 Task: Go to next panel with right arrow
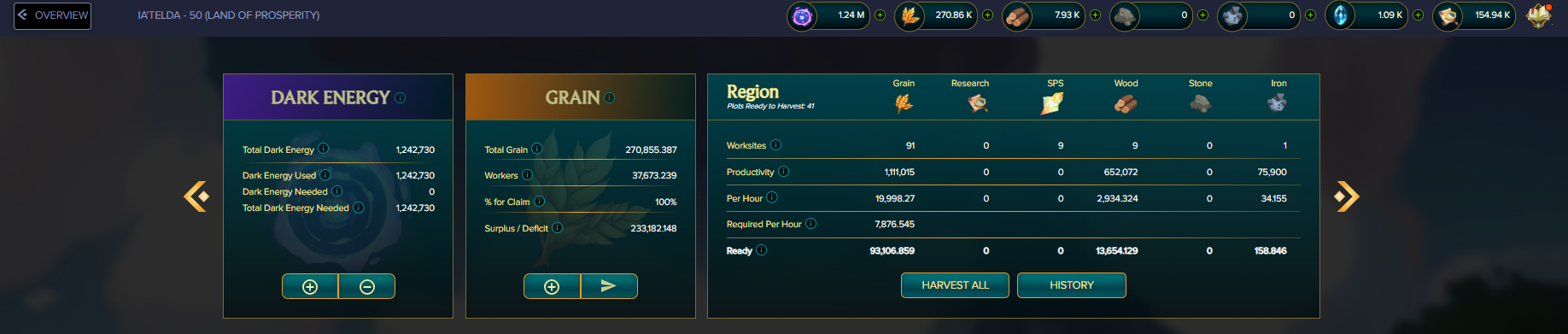coord(1347,196)
